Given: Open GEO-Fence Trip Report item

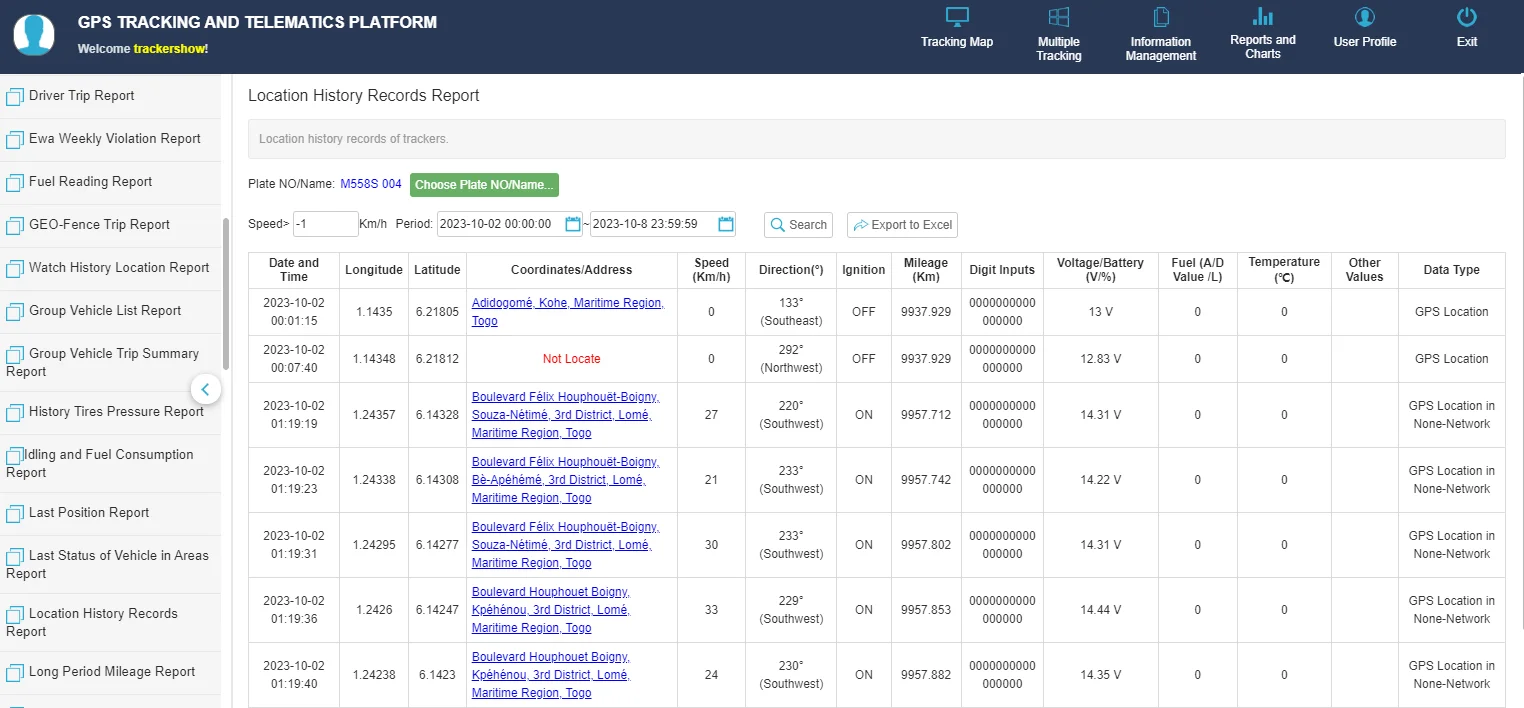Looking at the screenshot, I should pos(99,225).
